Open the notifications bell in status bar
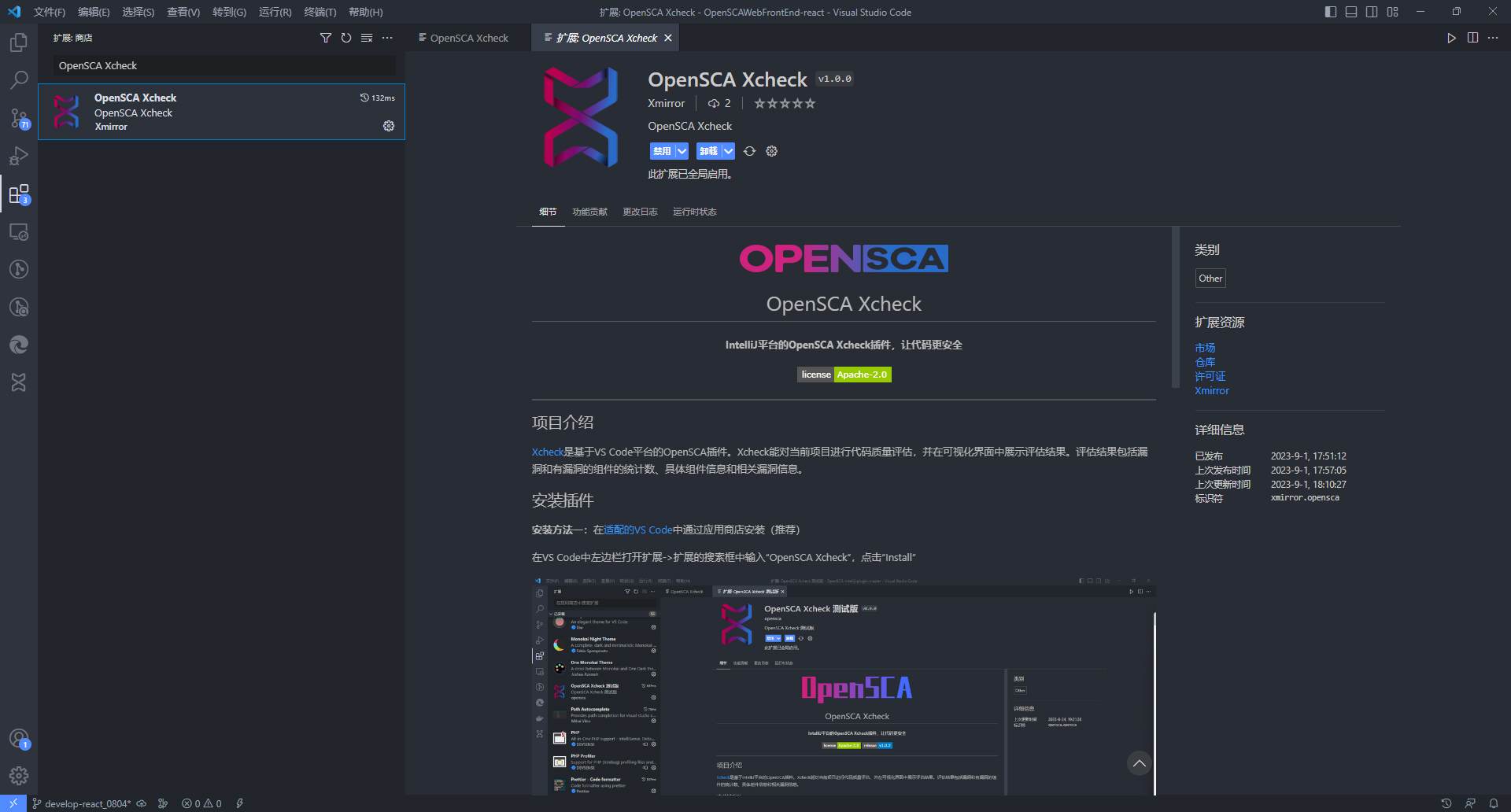Viewport: 1511px width, 812px height. [1494, 803]
